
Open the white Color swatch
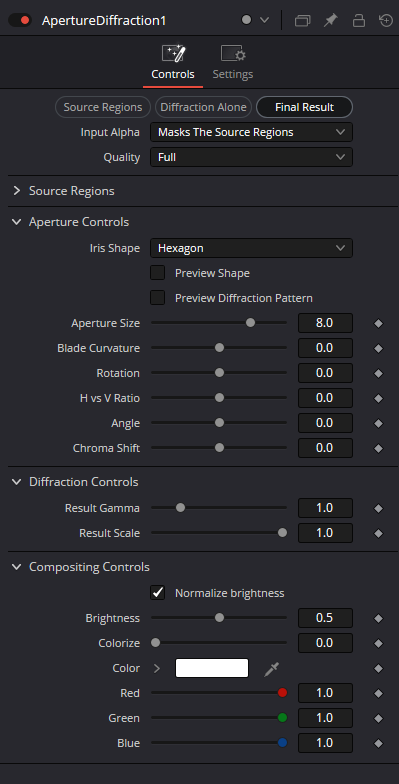tap(212, 668)
